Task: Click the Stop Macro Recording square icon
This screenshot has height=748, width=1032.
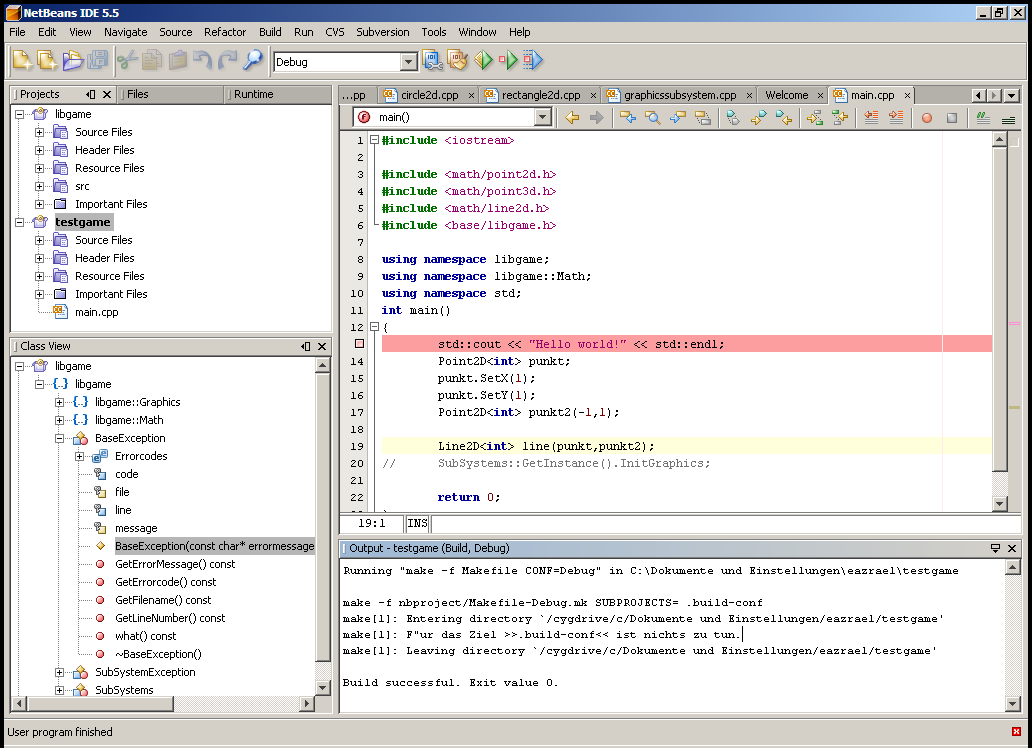Action: point(952,118)
